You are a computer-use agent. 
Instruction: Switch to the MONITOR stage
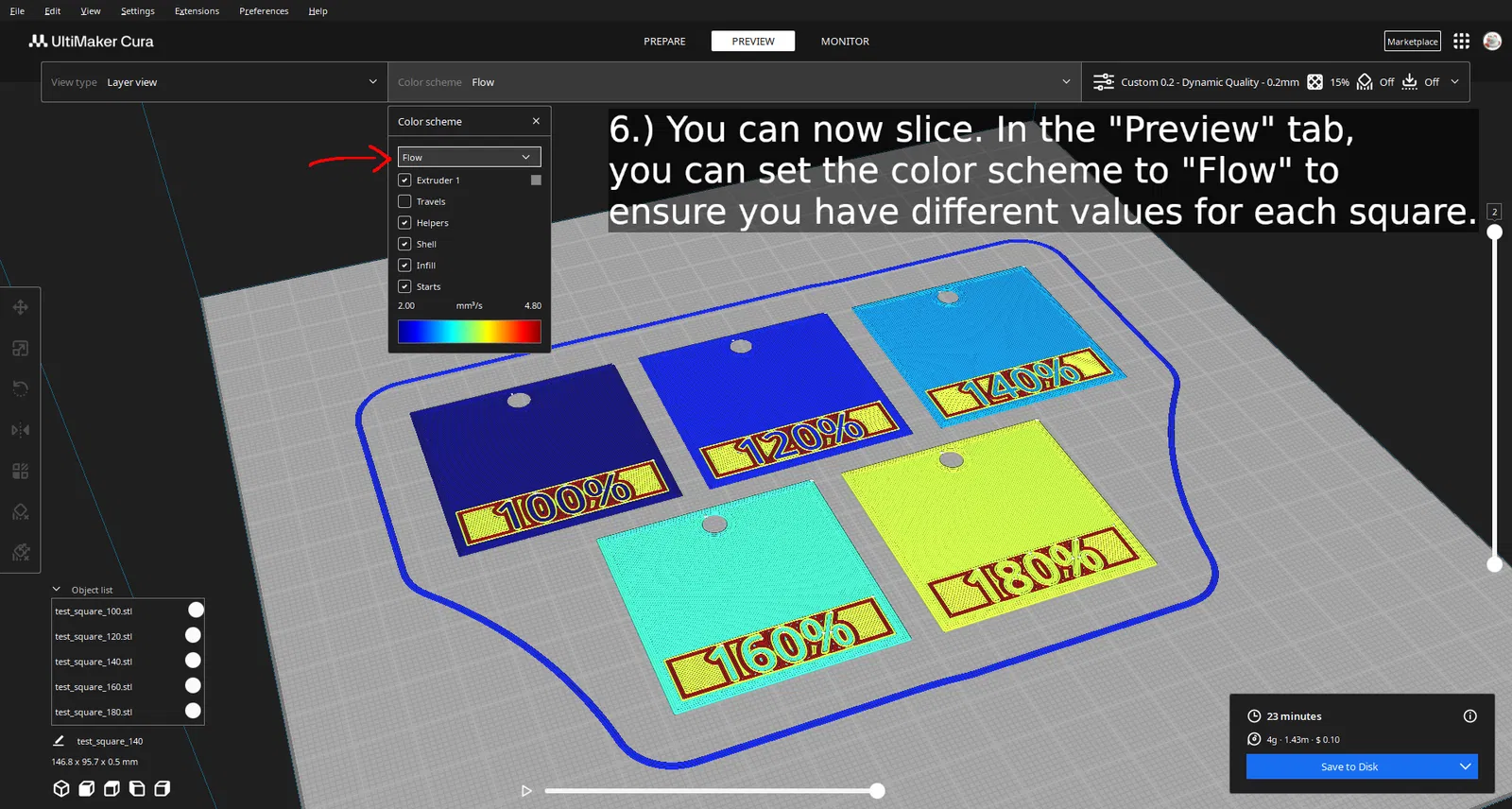pyautogui.click(x=845, y=42)
